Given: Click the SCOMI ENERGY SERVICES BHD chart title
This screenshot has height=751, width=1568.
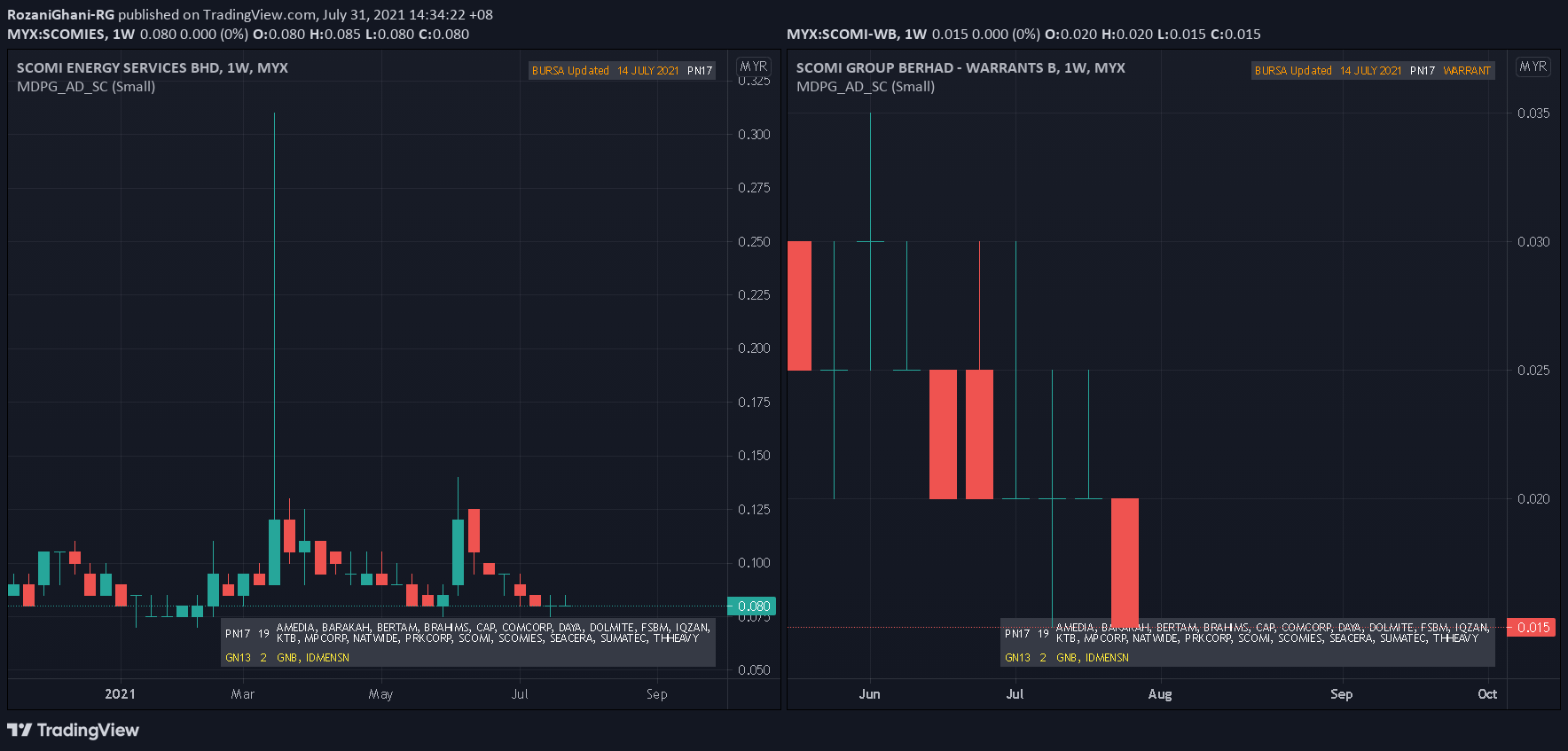Looking at the screenshot, I should tap(153, 67).
